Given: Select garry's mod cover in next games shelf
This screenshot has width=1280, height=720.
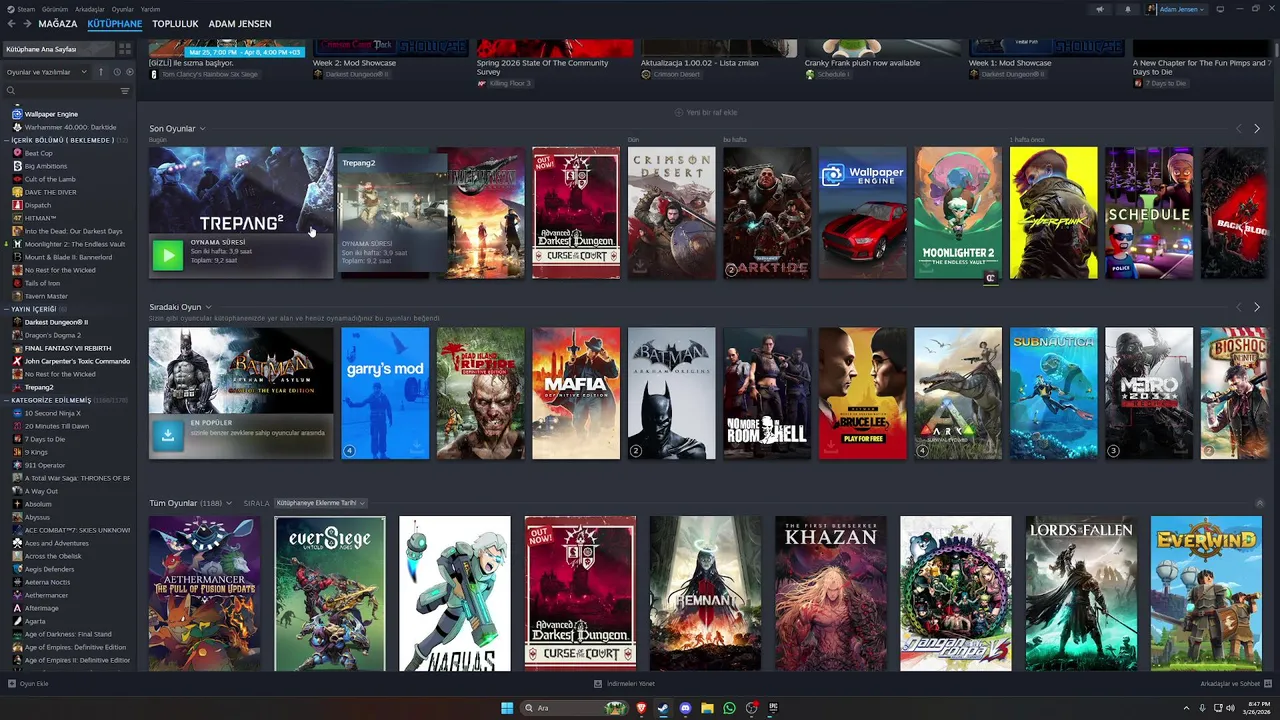Looking at the screenshot, I should (385, 393).
